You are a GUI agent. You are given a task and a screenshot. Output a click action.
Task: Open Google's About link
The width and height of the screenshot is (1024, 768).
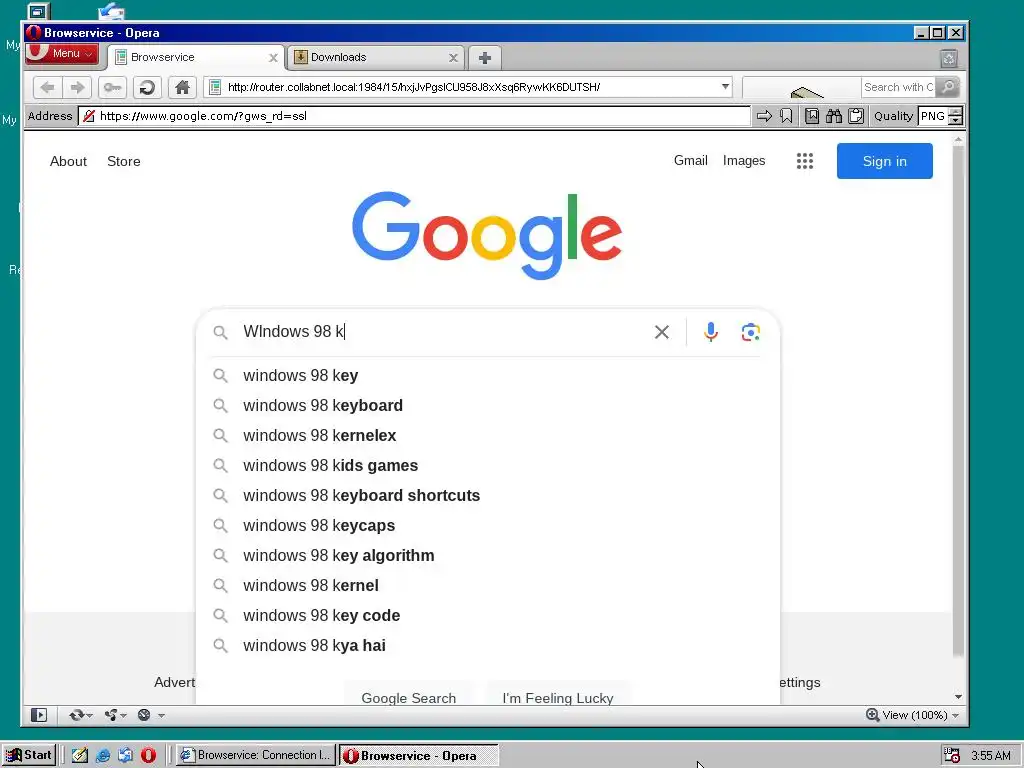pos(69,161)
